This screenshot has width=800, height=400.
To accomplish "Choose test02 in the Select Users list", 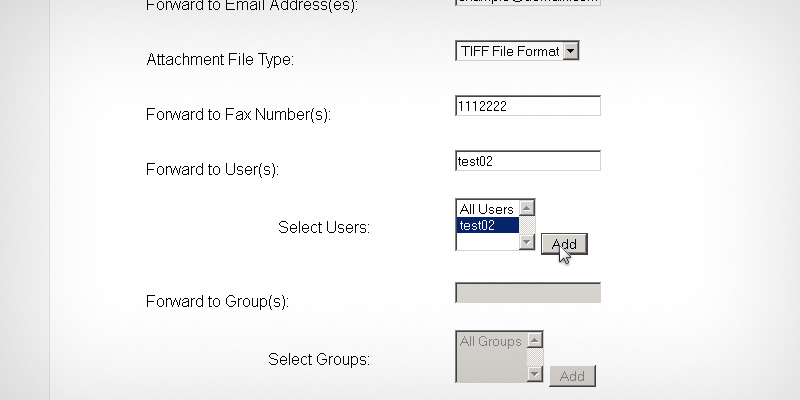I will pyautogui.click(x=487, y=225).
